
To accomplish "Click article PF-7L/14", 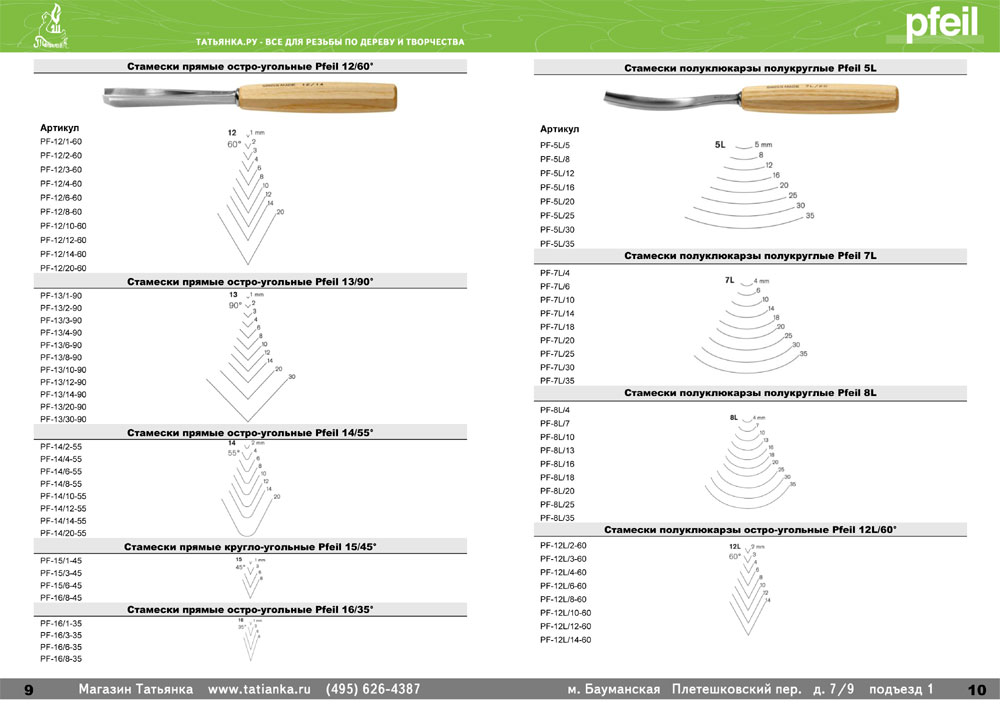I will (557, 314).
